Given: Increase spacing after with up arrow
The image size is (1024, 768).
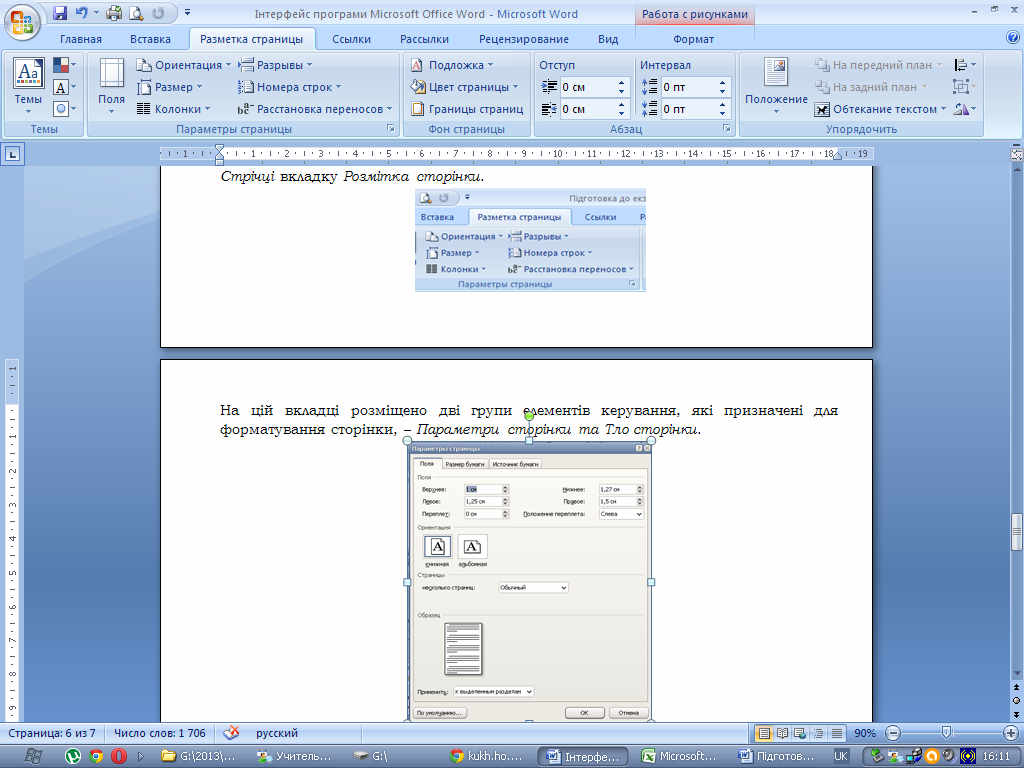Looking at the screenshot, I should point(722,105).
